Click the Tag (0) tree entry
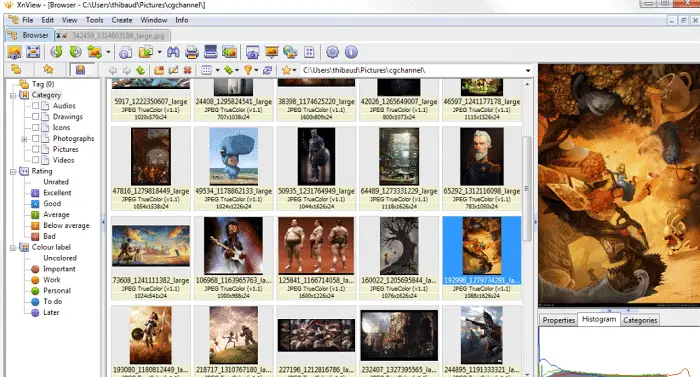 pyautogui.click(x=42, y=84)
